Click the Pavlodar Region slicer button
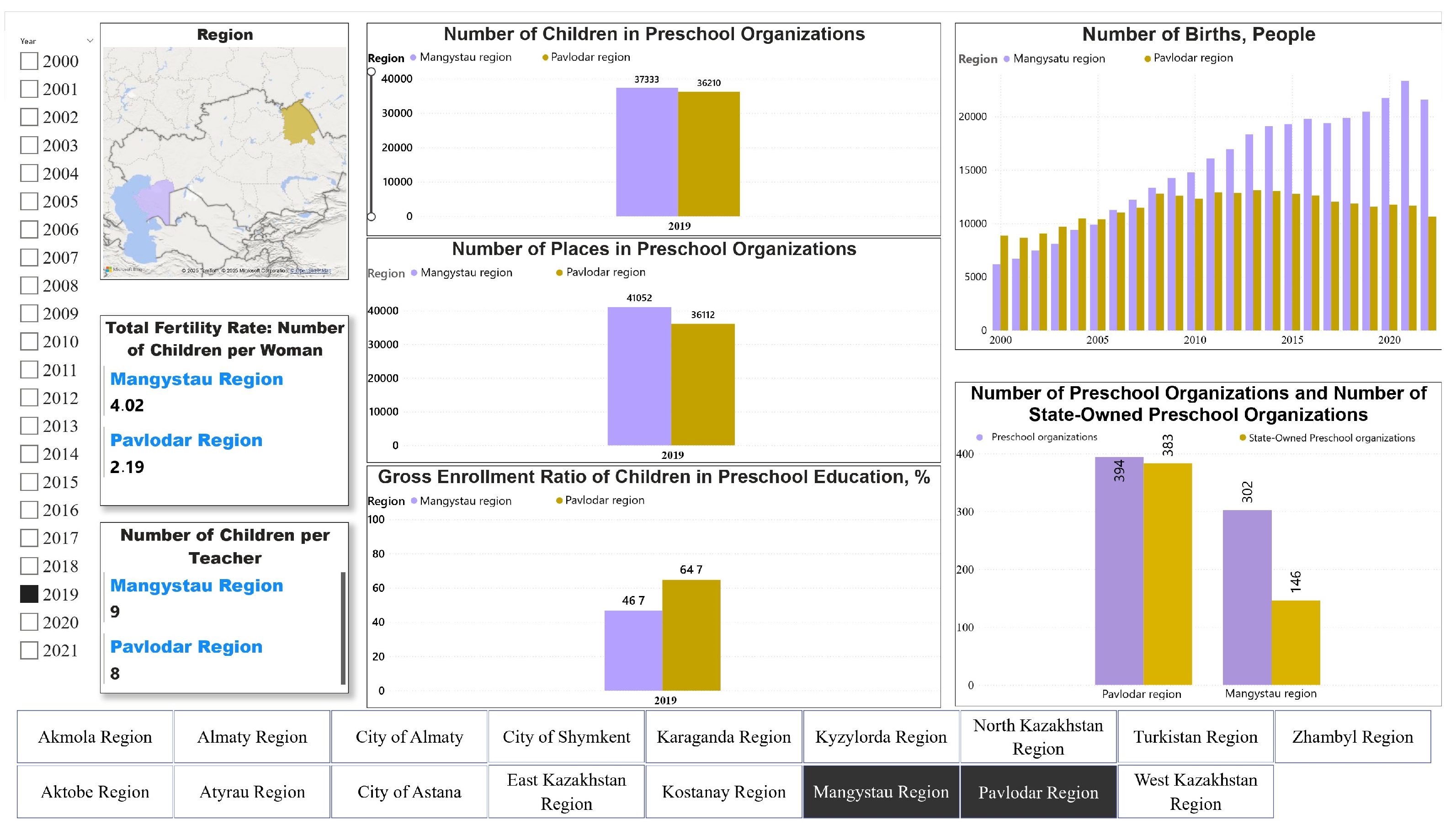Screen dimensions: 1456x830 (x=1038, y=792)
